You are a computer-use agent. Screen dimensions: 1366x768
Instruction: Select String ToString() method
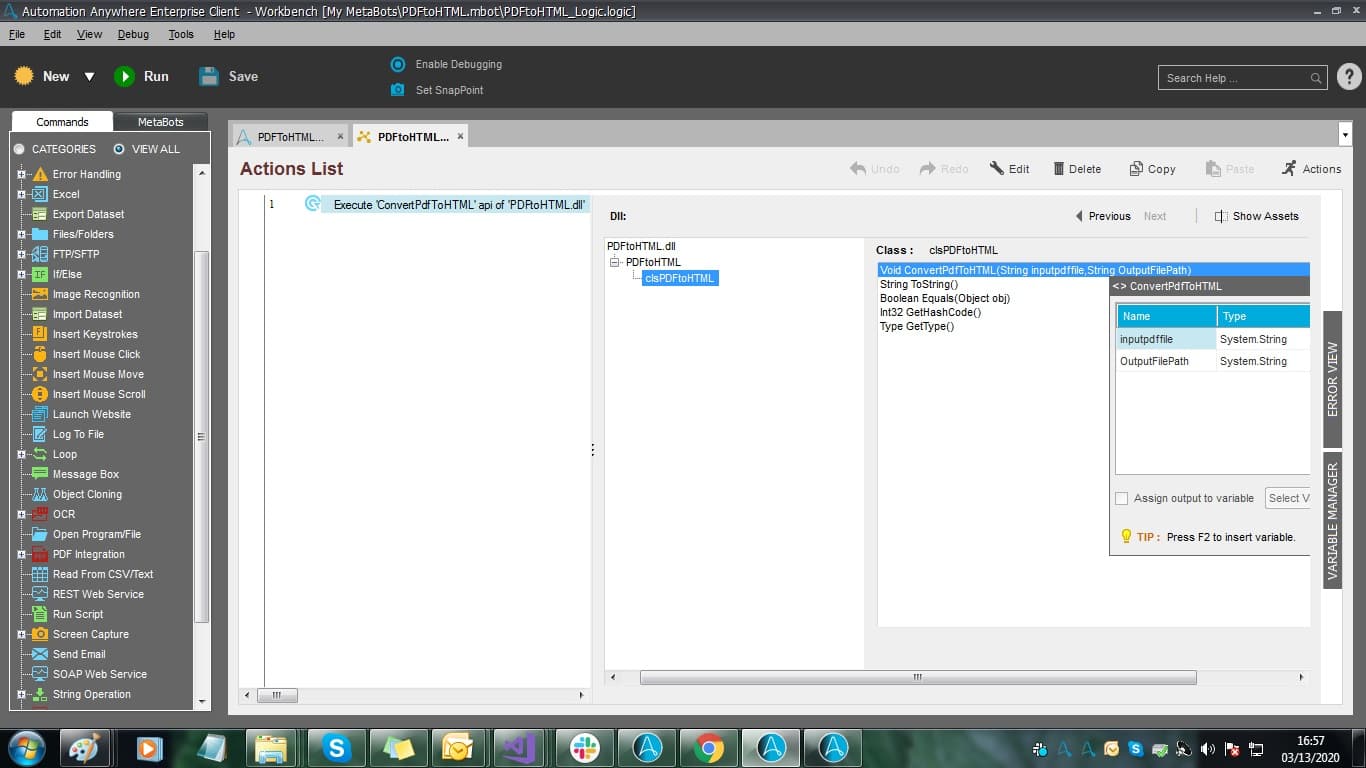(919, 284)
